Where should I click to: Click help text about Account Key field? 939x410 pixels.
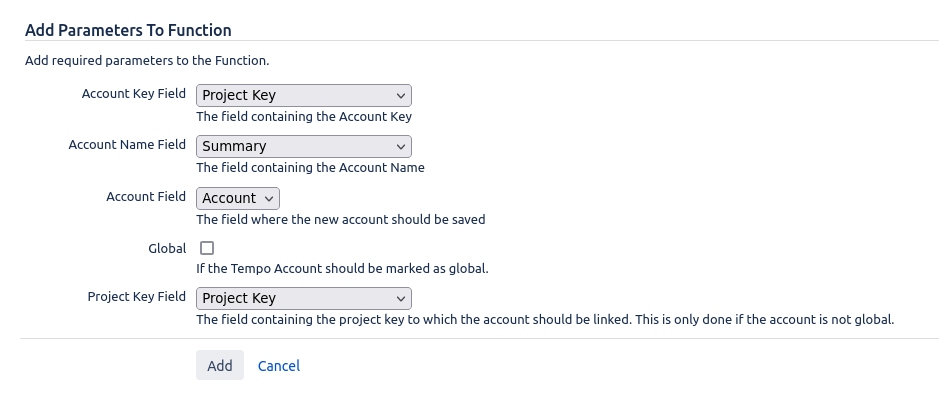click(304, 117)
